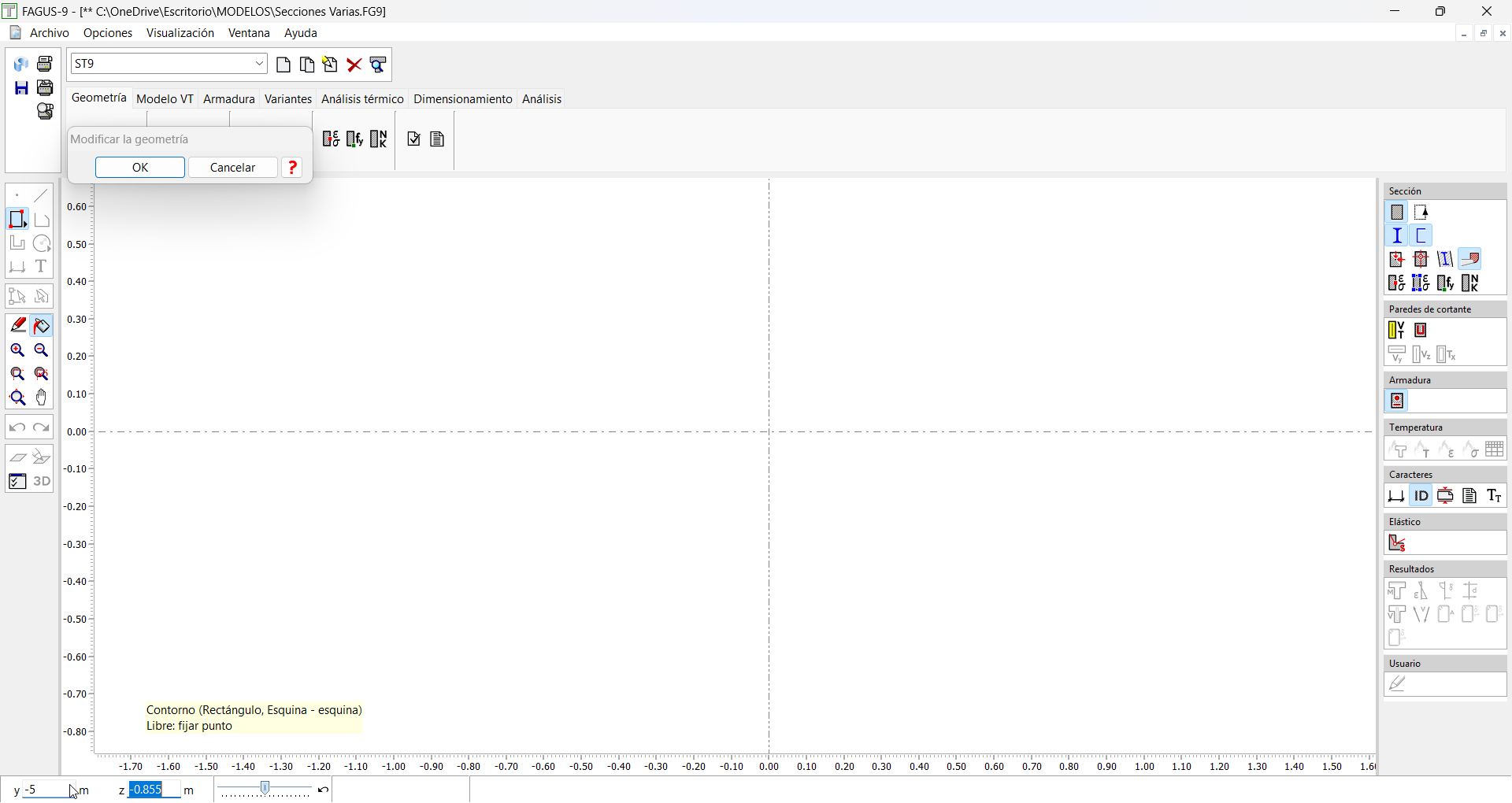Click the red question mark help button

293,168
